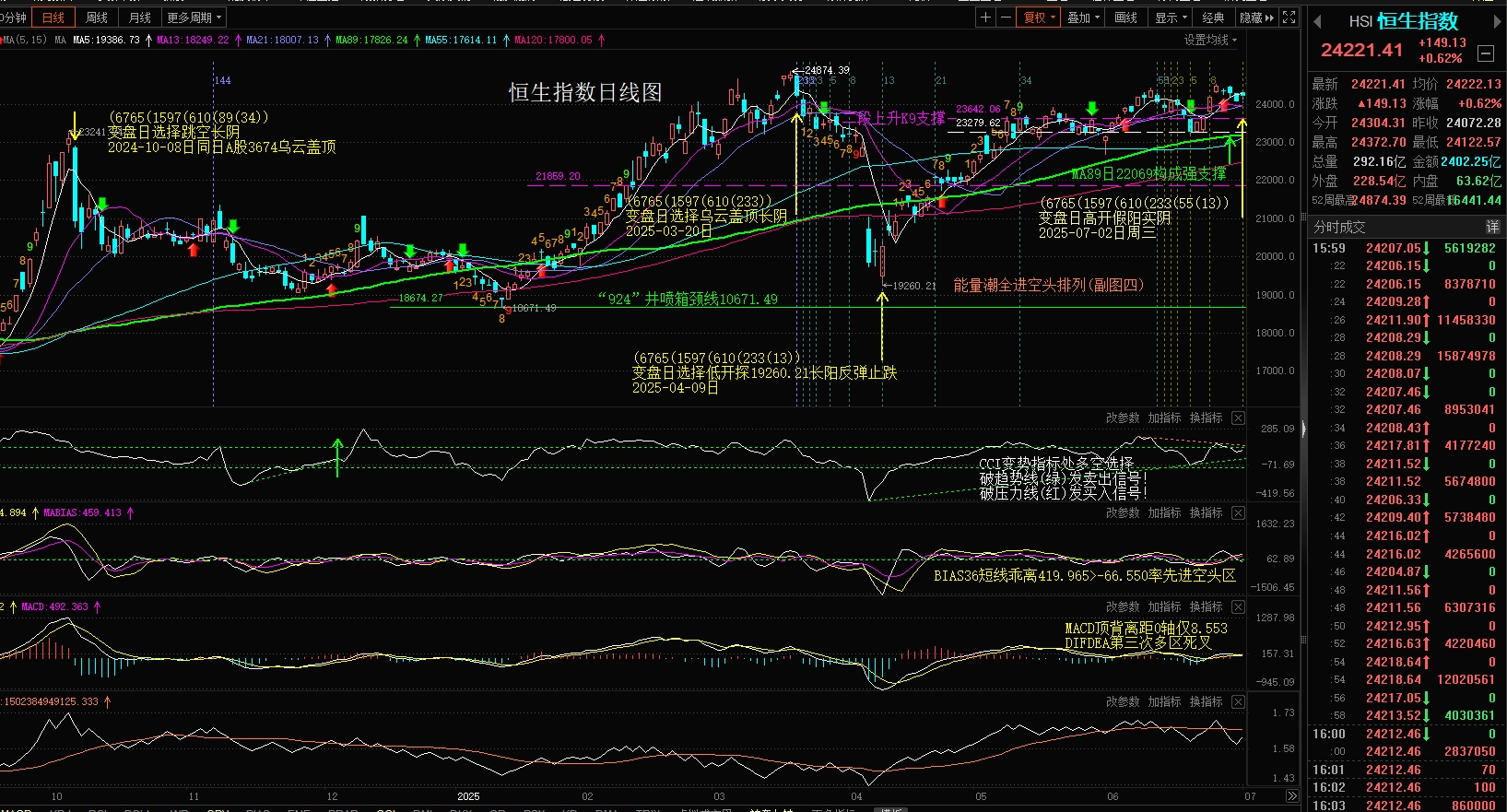This screenshot has height=812, width=1507.
Task: Open the 叠加 overlay dropdown
Action: click(x=1083, y=18)
